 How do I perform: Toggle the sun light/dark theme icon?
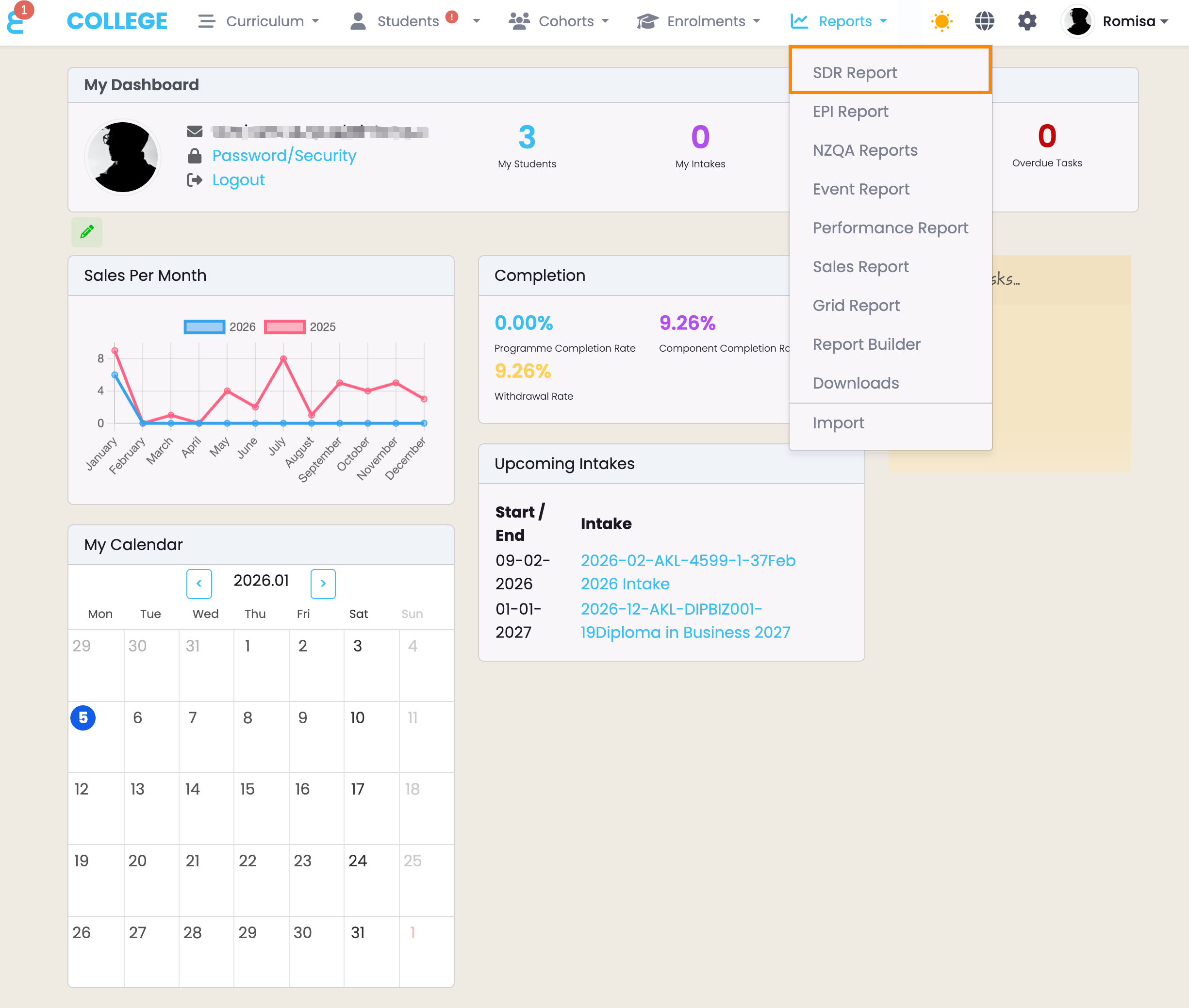coord(941,22)
